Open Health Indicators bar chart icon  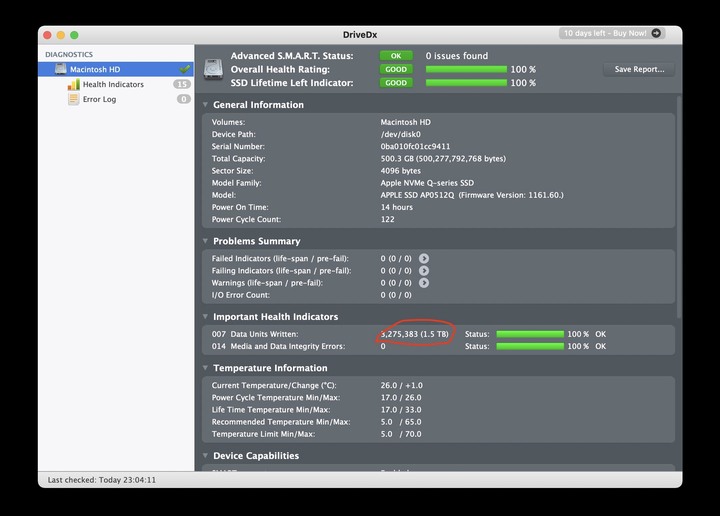[x=73, y=84]
